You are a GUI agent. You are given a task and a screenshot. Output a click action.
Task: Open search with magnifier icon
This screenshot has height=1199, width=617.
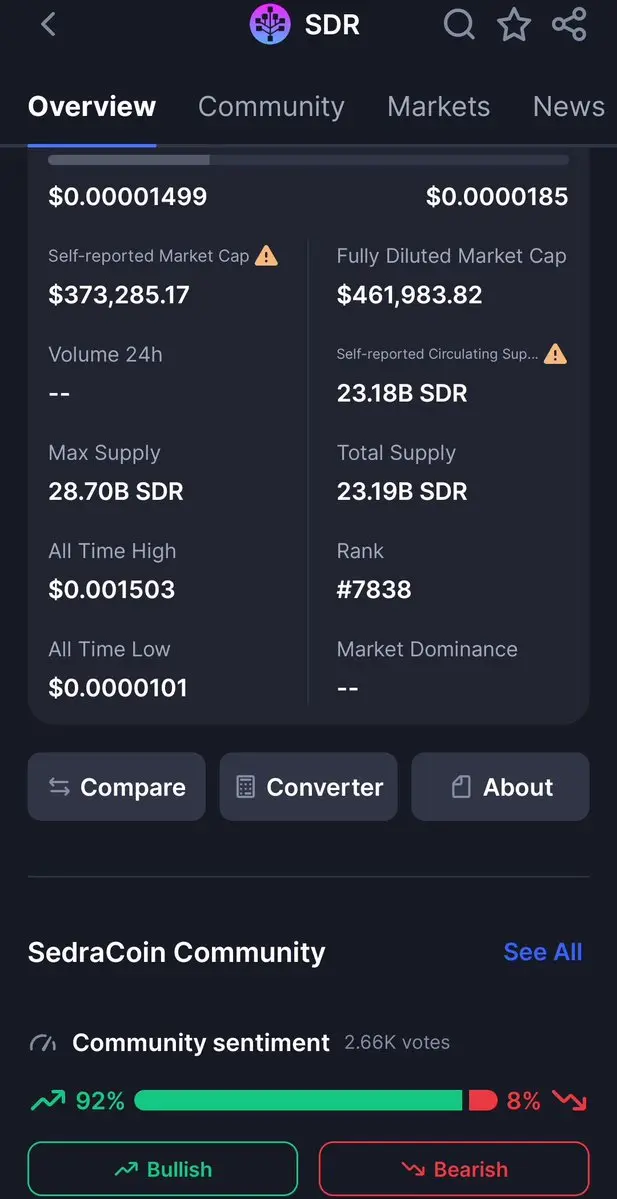coord(459,24)
